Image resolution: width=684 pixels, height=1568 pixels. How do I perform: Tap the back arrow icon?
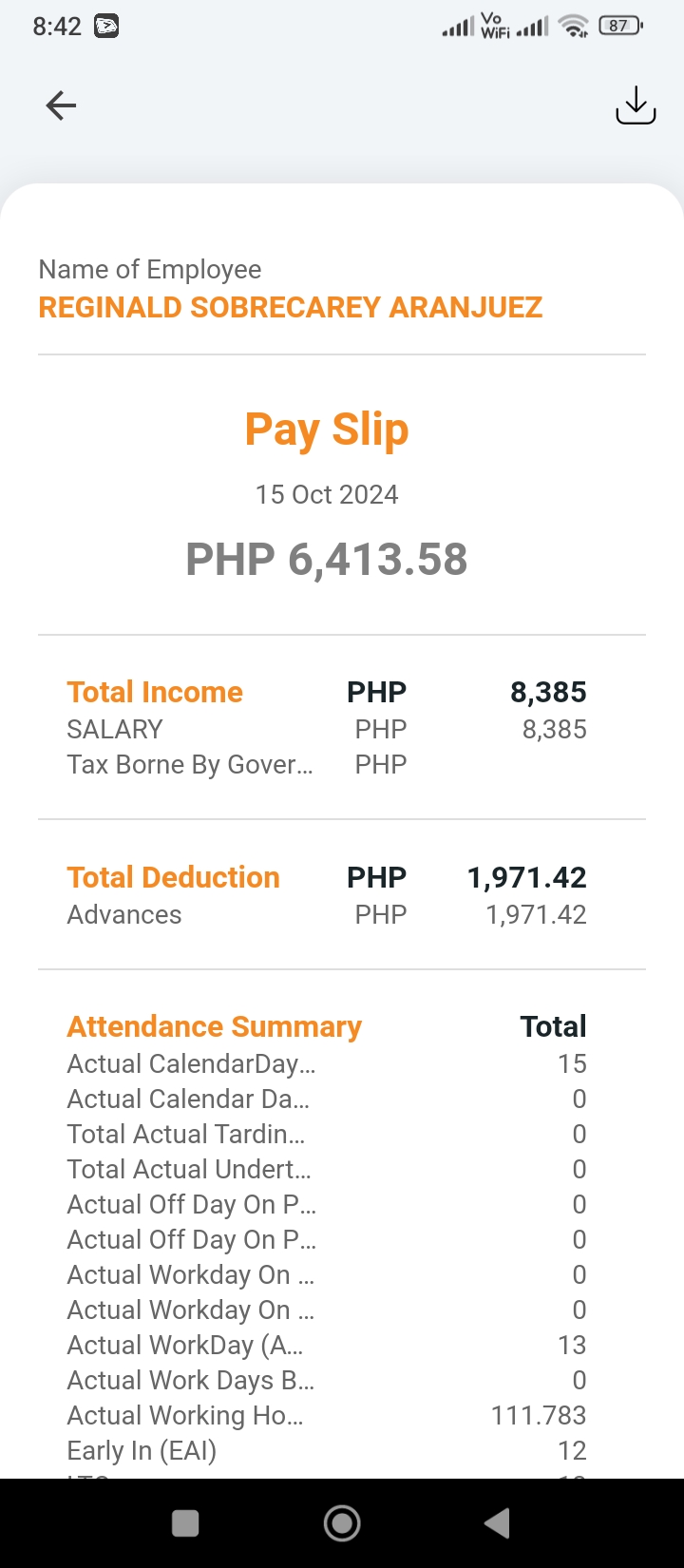point(61,105)
